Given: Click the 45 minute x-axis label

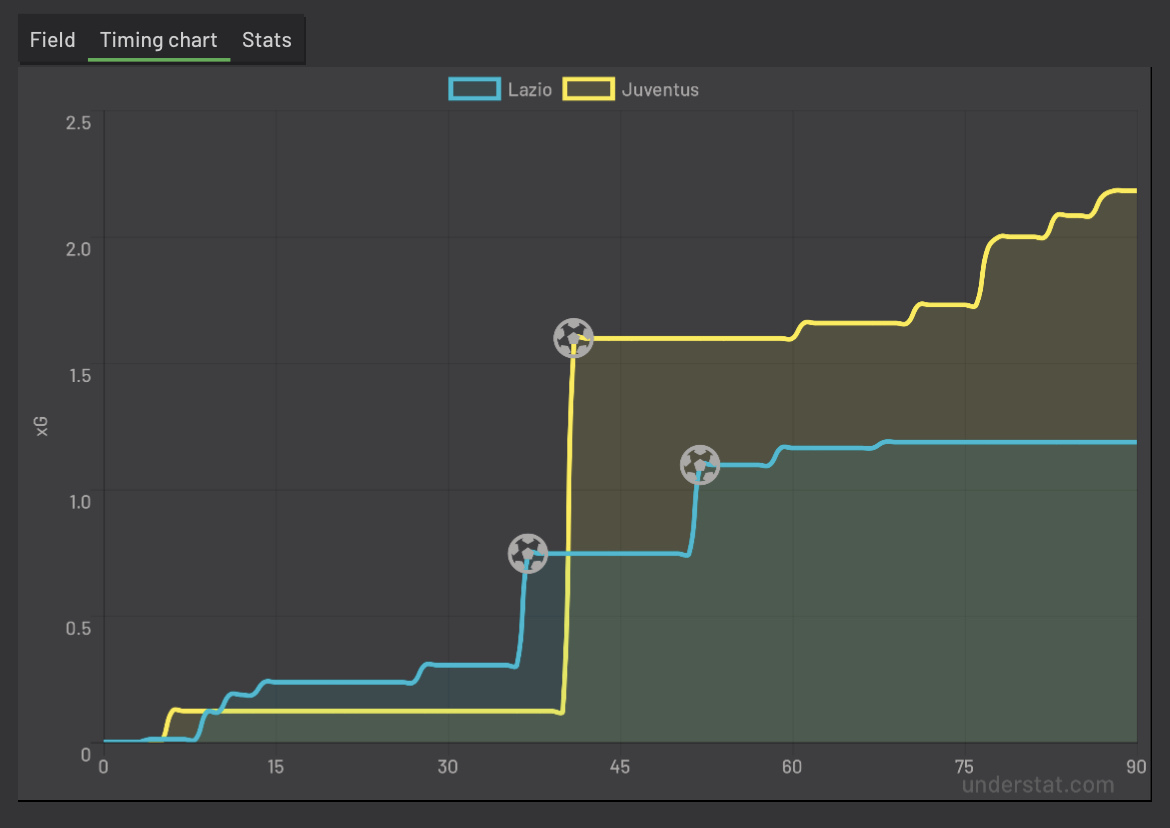Looking at the screenshot, I should [x=619, y=767].
